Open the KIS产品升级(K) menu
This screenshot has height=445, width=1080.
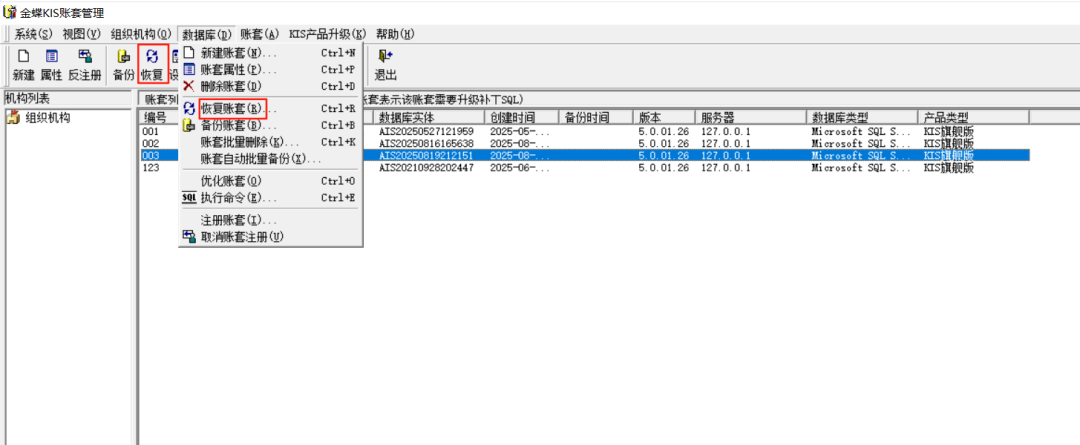coord(328,34)
